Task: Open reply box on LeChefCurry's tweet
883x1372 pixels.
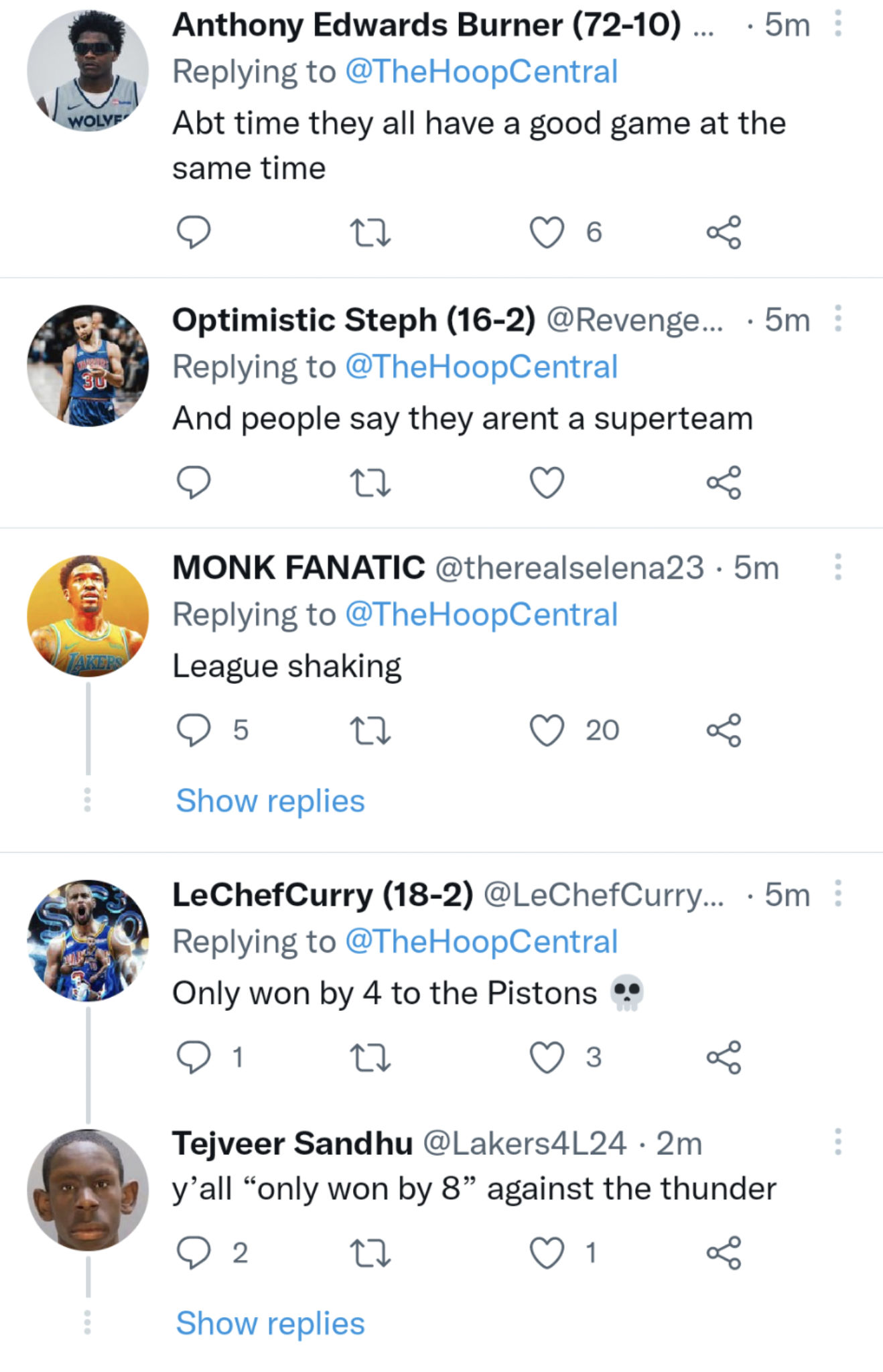Action: click(195, 1056)
